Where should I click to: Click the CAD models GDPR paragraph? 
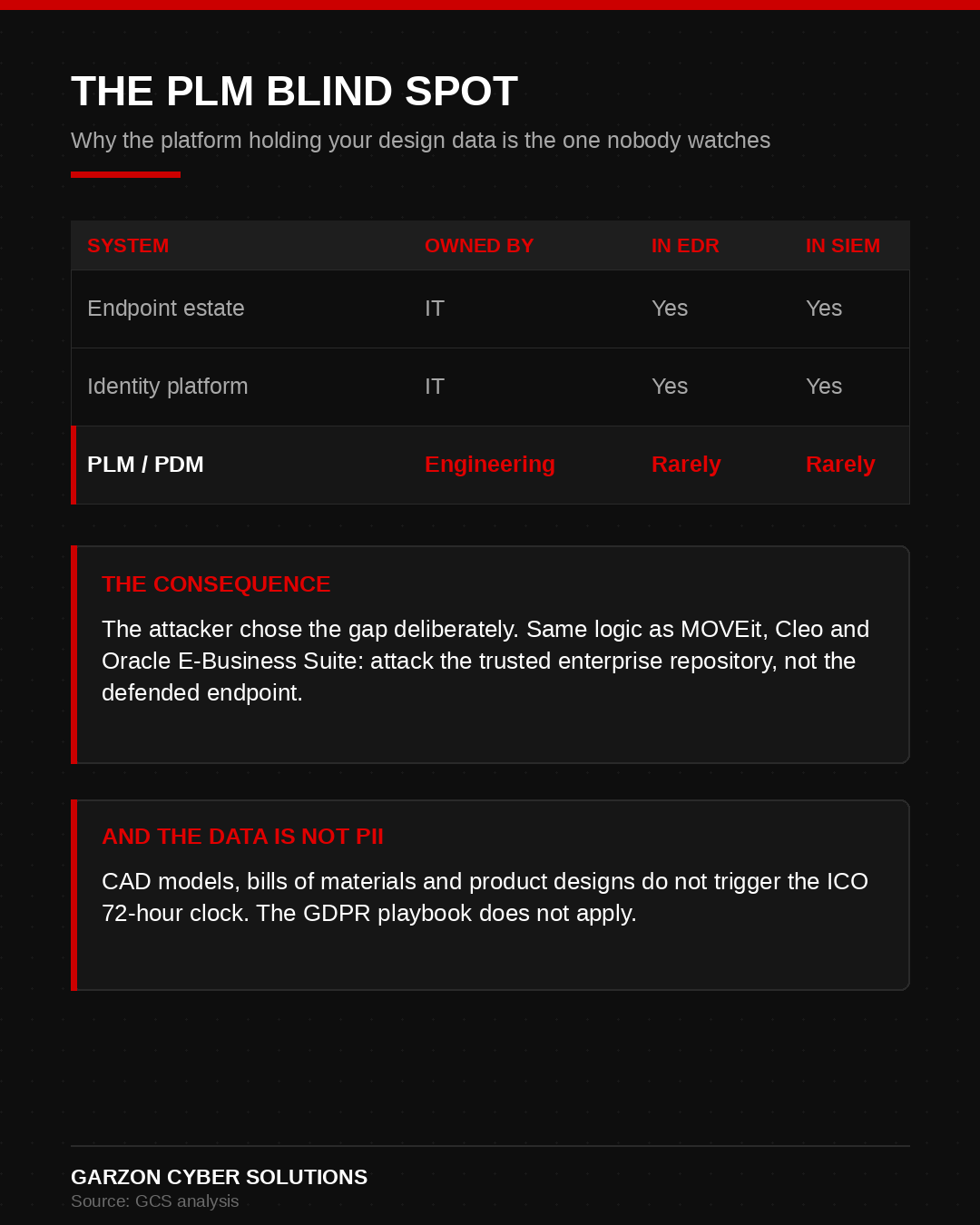point(485,897)
